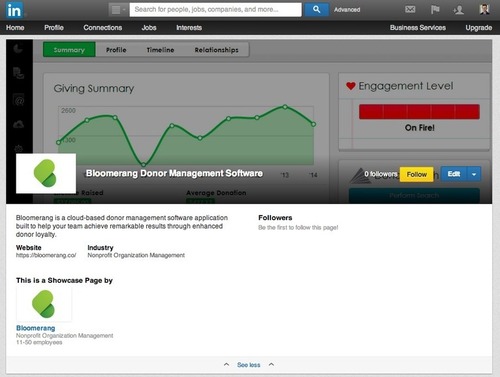This screenshot has width=500, height=377.
Task: Click the 11-50 employees text
Action: (x=39, y=342)
